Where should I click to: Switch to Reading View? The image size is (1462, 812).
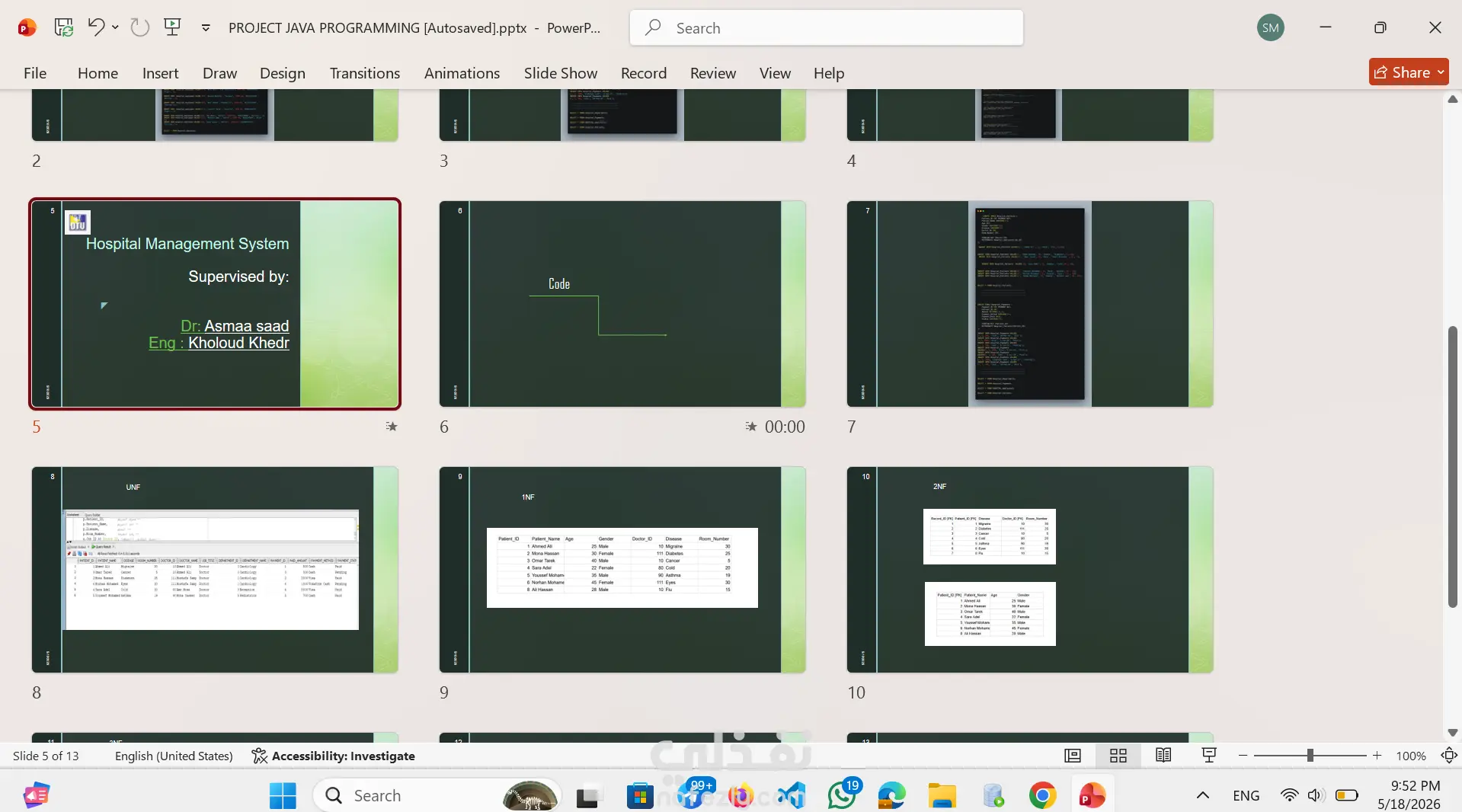[x=1163, y=756]
